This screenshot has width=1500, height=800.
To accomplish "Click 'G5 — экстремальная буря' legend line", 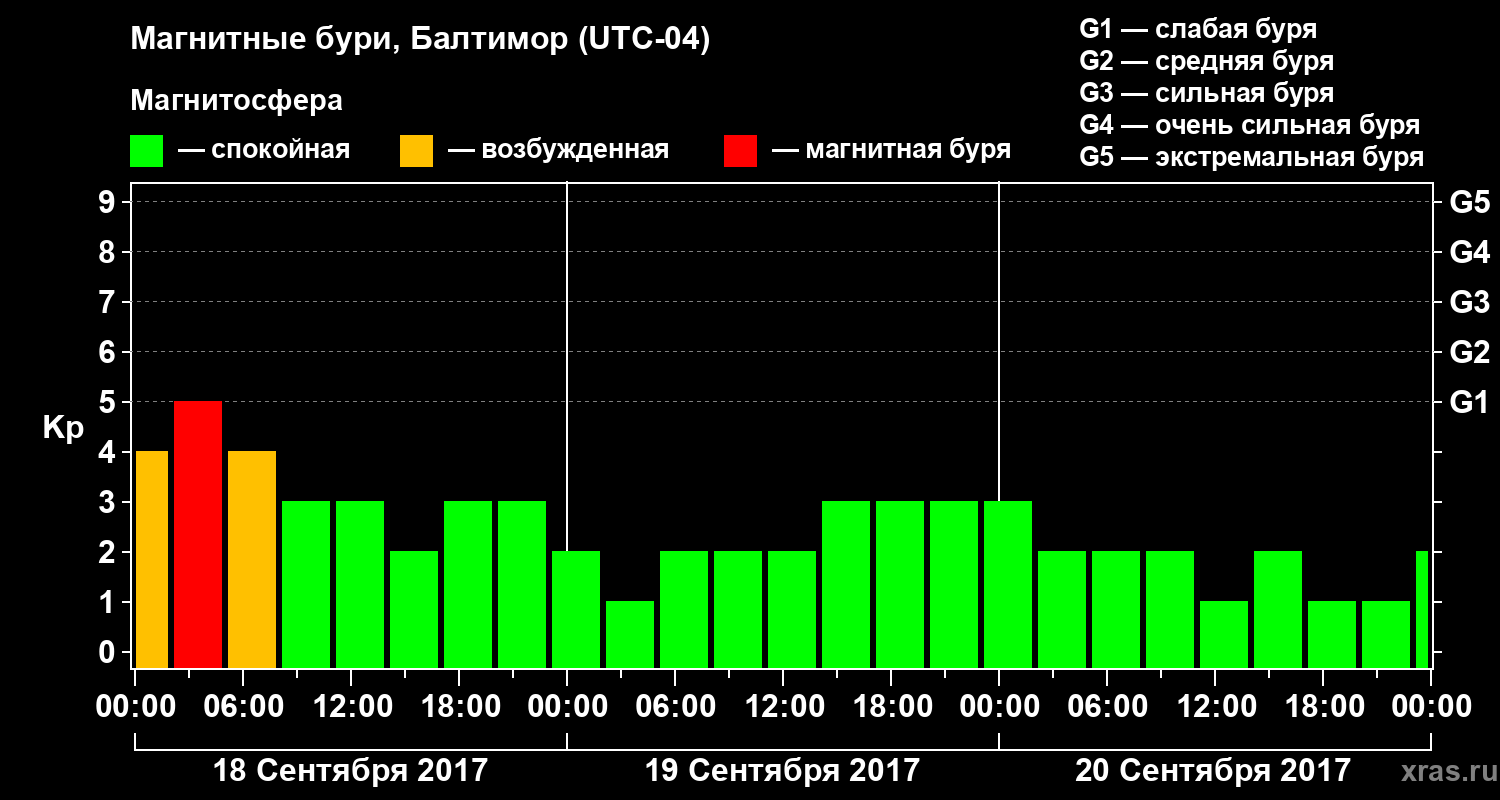I will click(1252, 158).
